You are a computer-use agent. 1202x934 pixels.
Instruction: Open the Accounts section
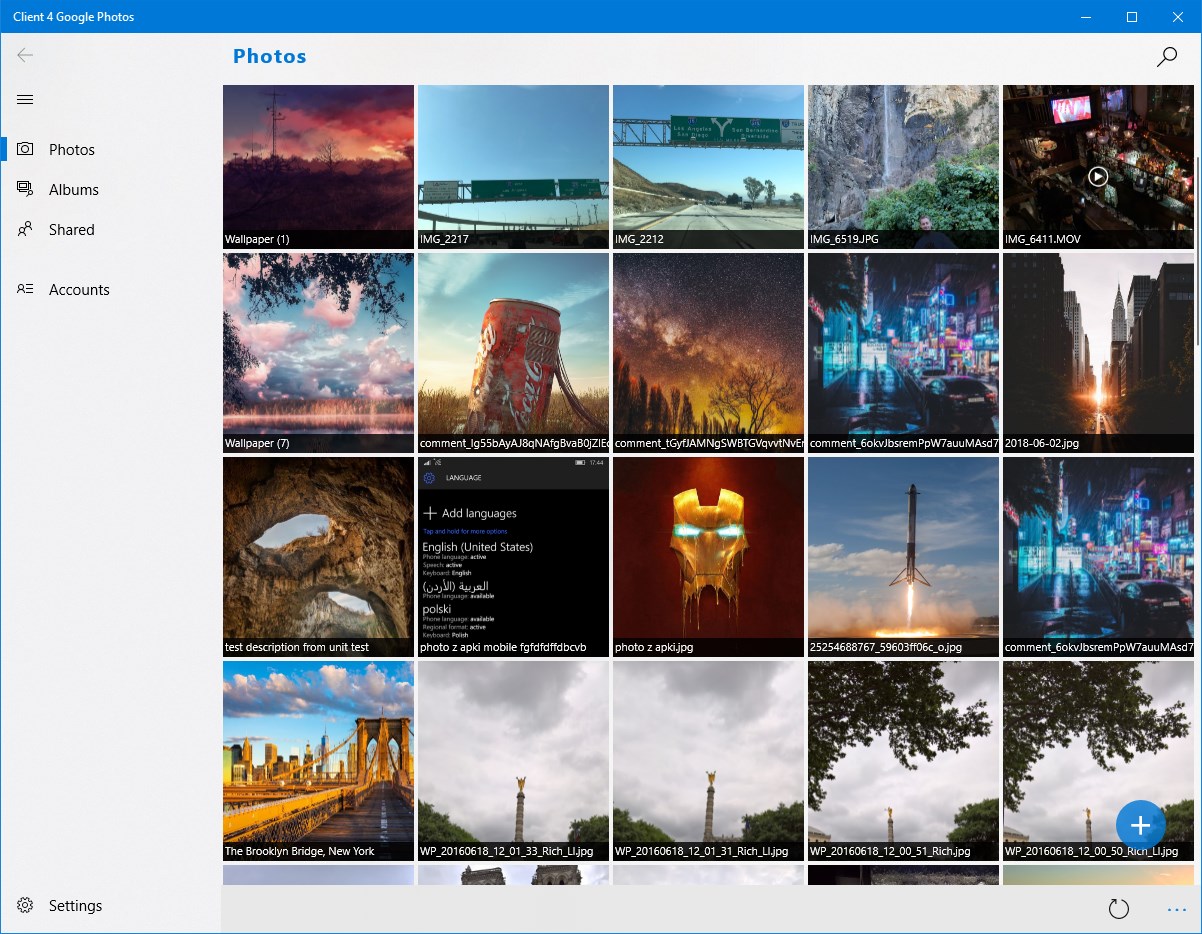110,289
